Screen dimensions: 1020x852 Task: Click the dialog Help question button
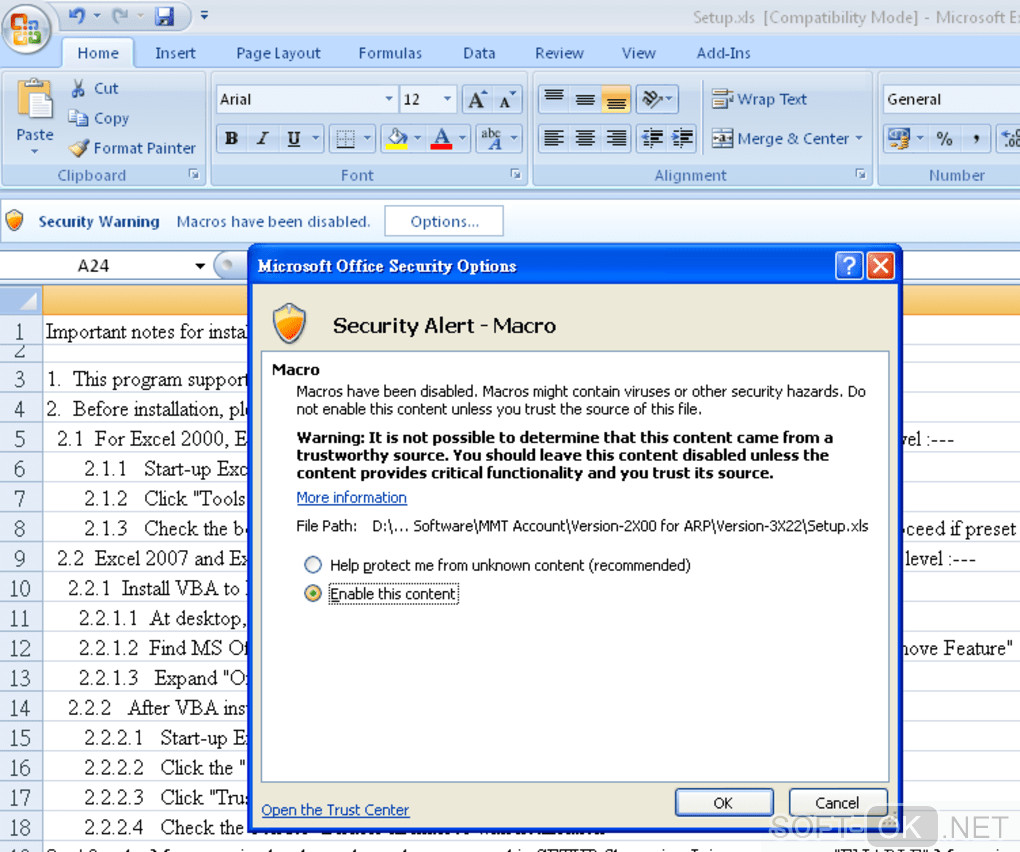(849, 265)
